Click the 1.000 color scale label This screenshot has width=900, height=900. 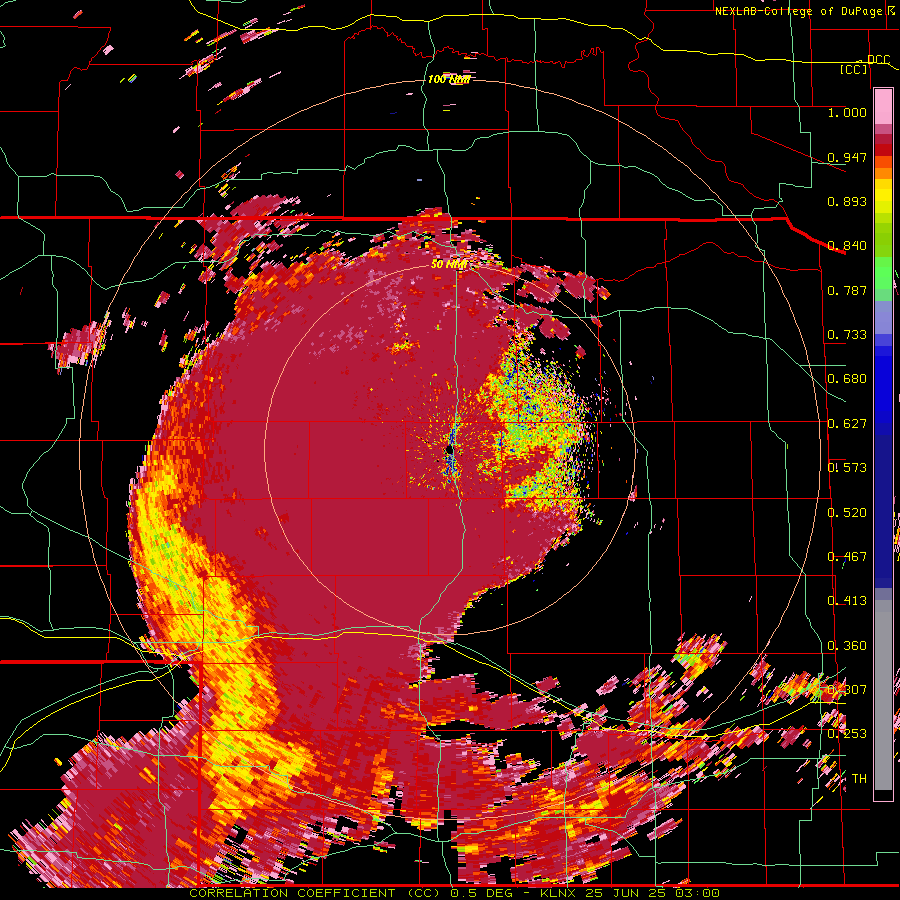847,112
